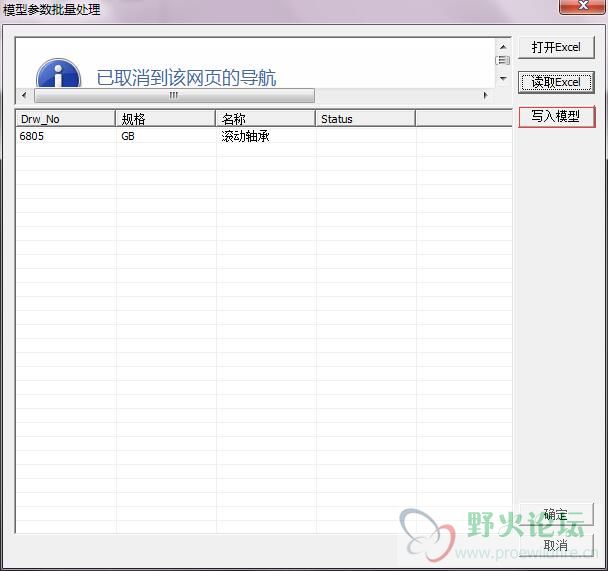The height and width of the screenshot is (571, 608).
Task: Close the 模型参数批量处理 dialog
Action: pos(582,5)
